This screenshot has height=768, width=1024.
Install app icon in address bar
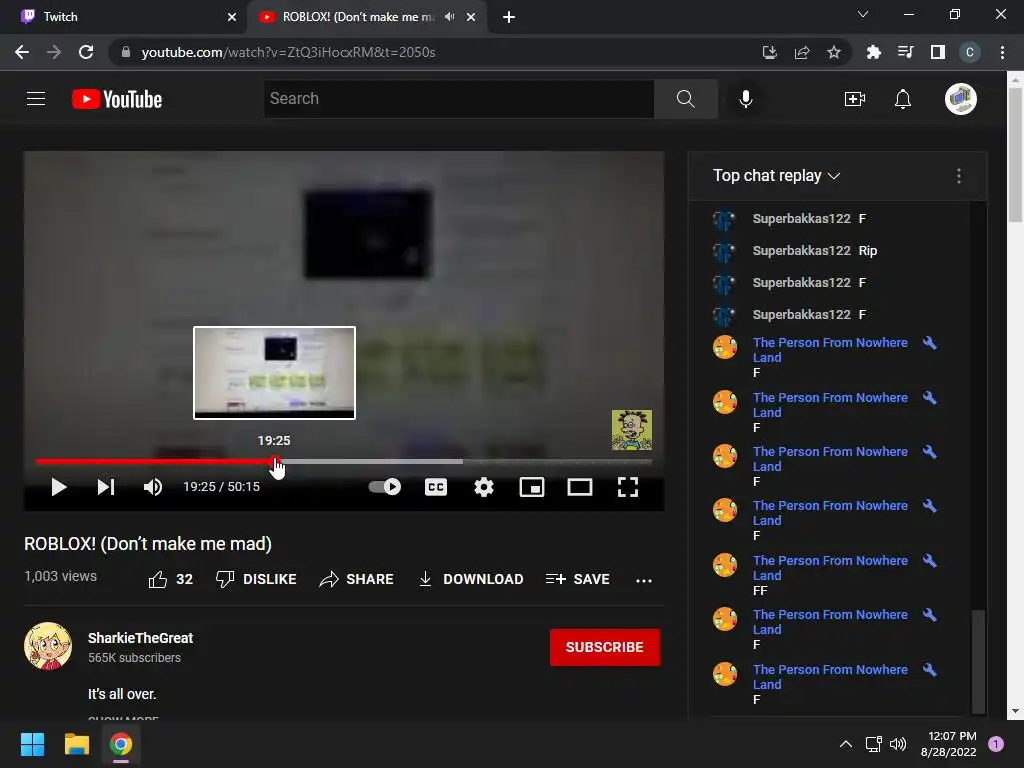tap(769, 52)
